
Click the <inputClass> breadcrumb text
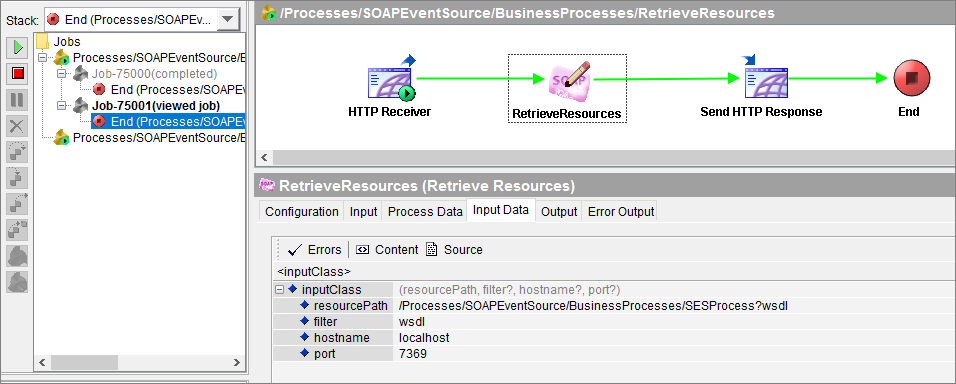(x=313, y=271)
